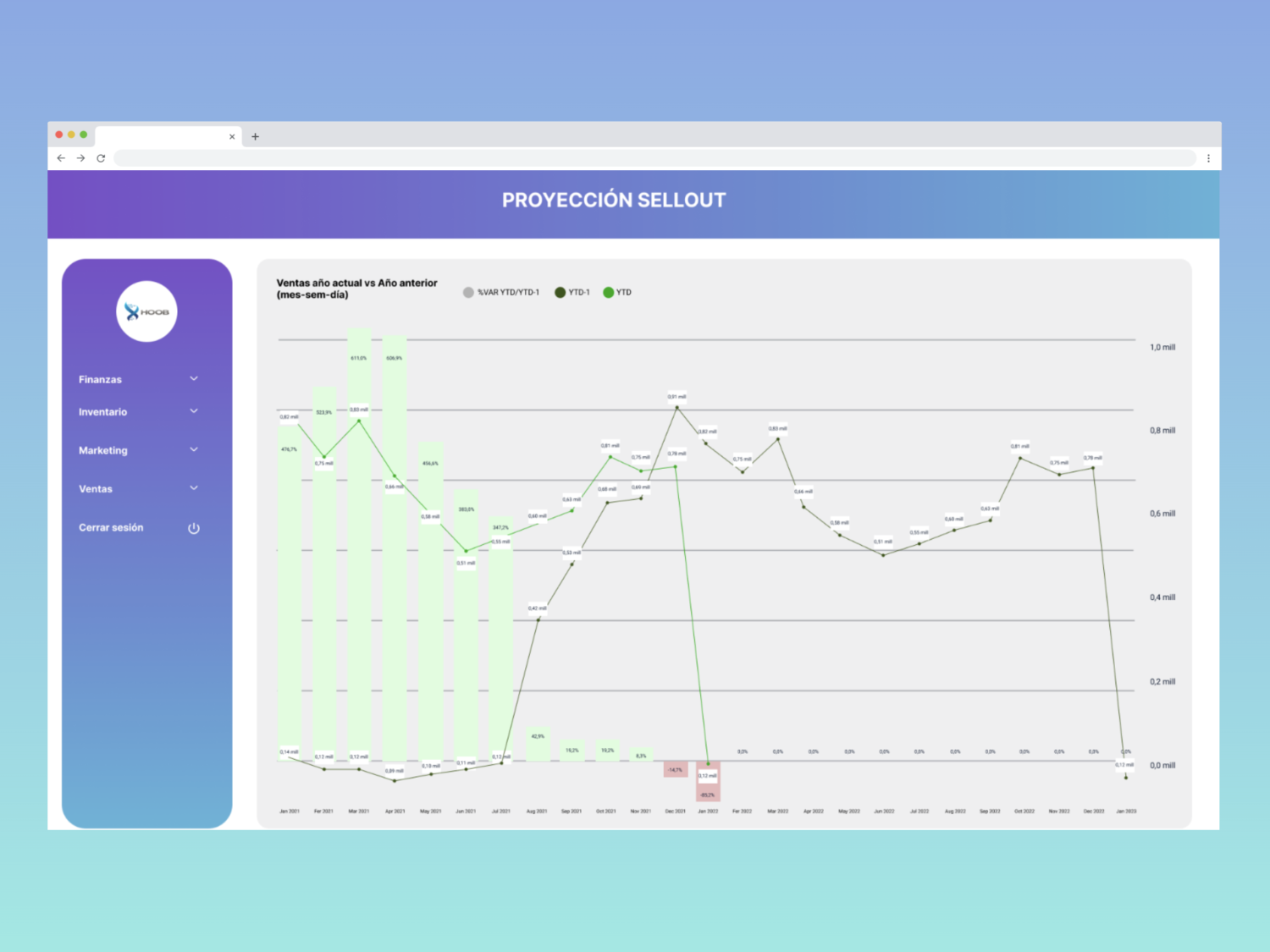Image resolution: width=1270 pixels, height=952 pixels.
Task: Close the current browser tab
Action: tap(232, 136)
